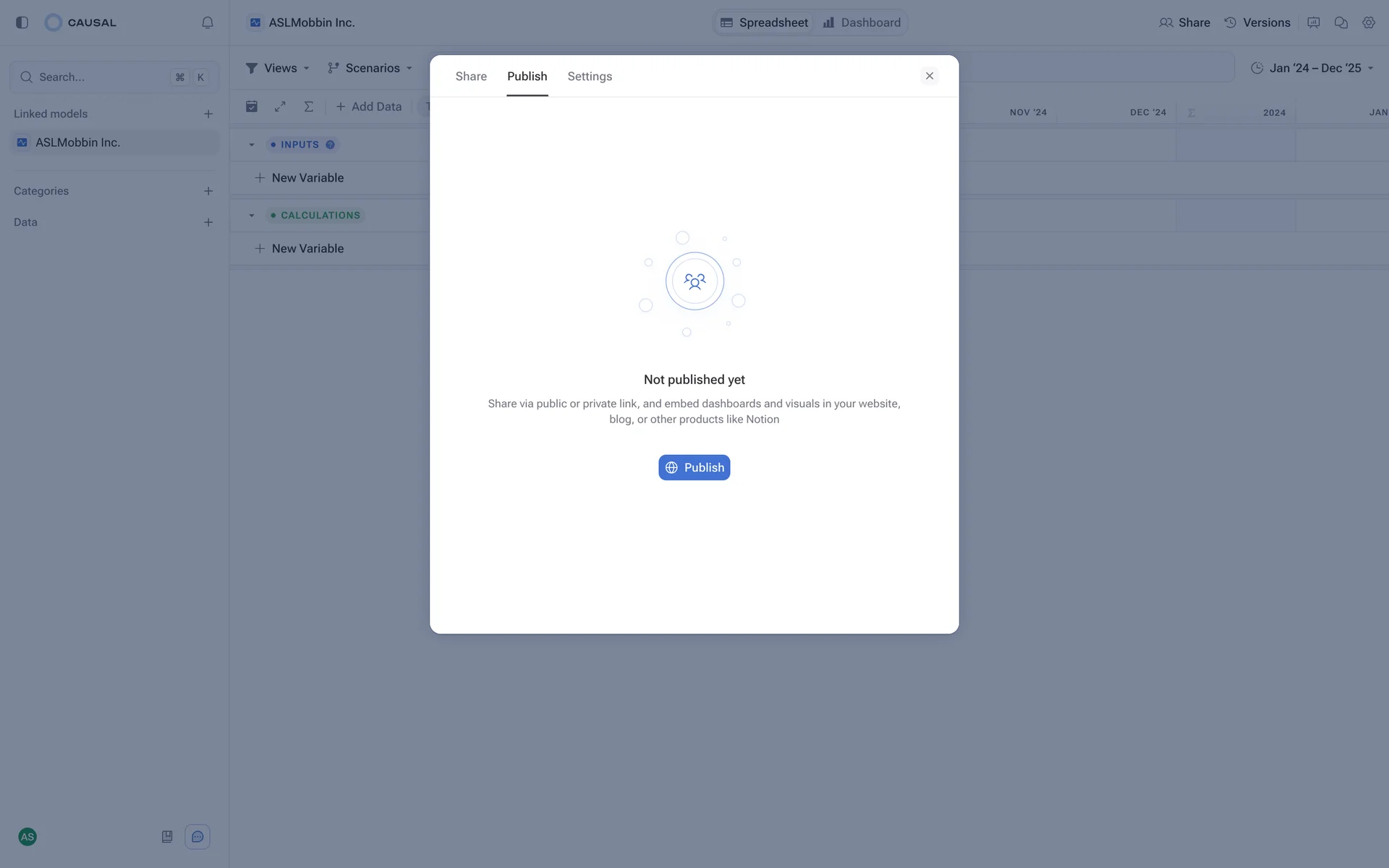
Task: Open the support chat bubble icon
Action: [x=197, y=837]
